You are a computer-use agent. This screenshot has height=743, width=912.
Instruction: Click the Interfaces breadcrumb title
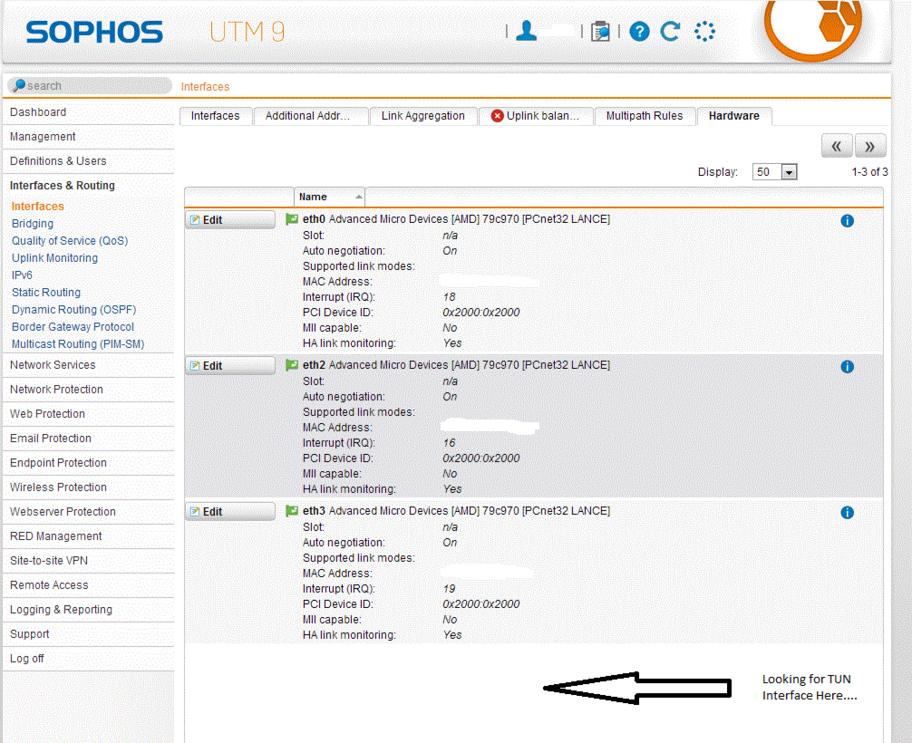click(205, 87)
